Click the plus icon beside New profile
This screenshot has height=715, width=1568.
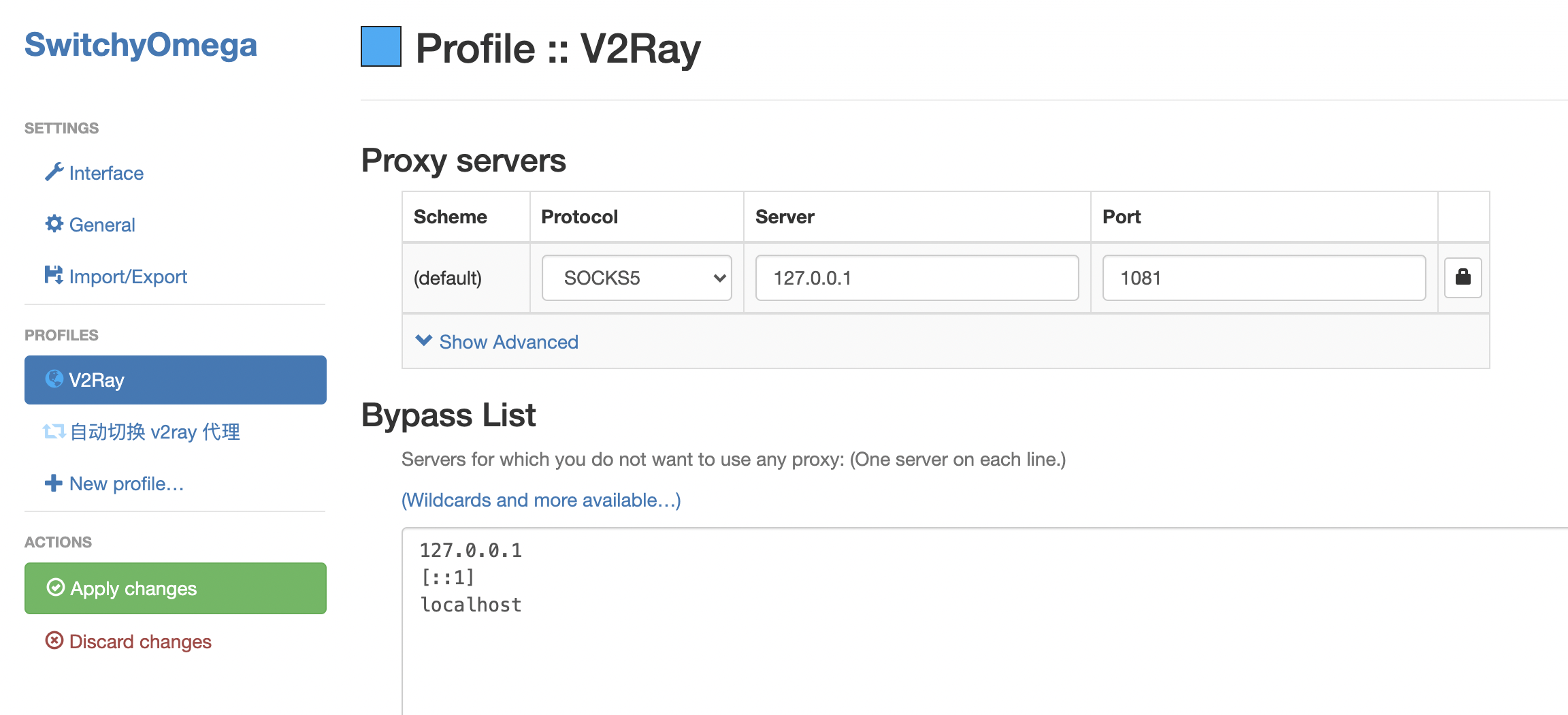tap(54, 483)
